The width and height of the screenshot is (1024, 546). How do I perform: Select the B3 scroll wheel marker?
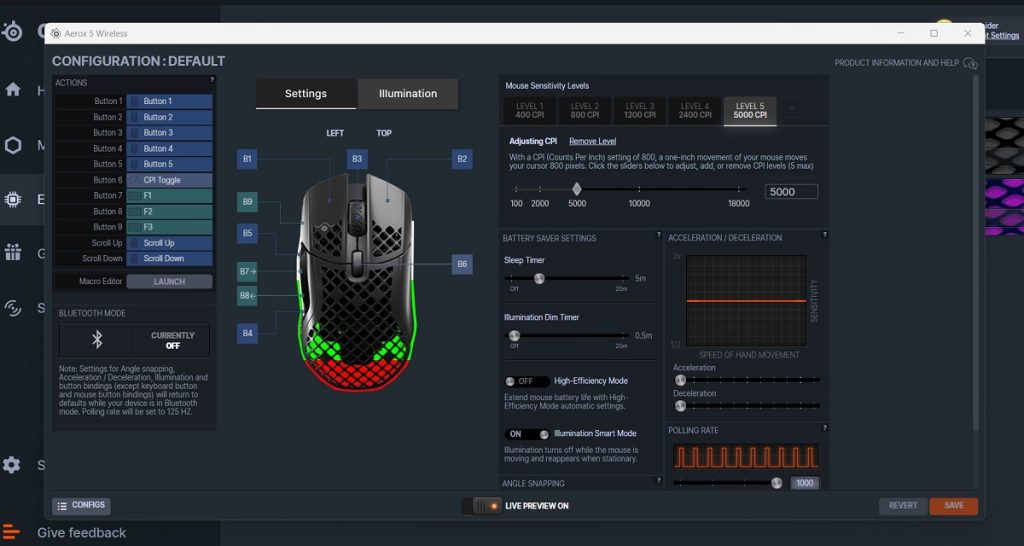click(x=357, y=159)
